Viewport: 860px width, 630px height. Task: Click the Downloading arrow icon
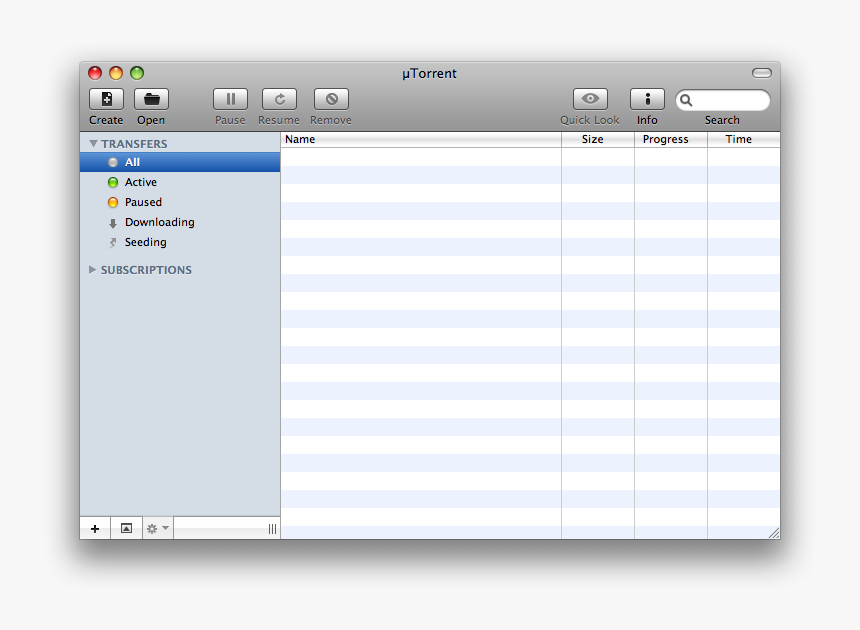click(113, 223)
